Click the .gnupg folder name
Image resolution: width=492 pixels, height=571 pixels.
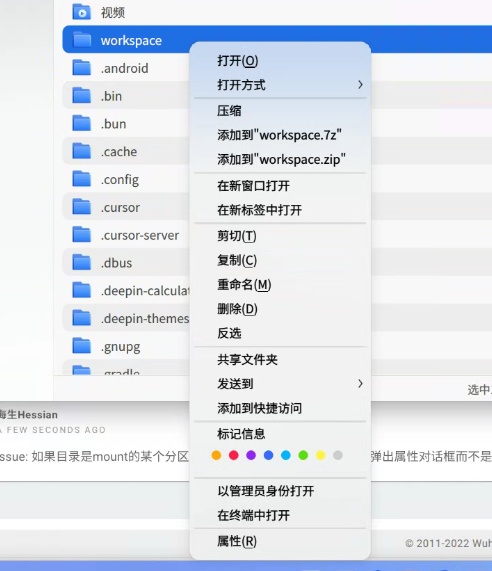tap(121, 347)
